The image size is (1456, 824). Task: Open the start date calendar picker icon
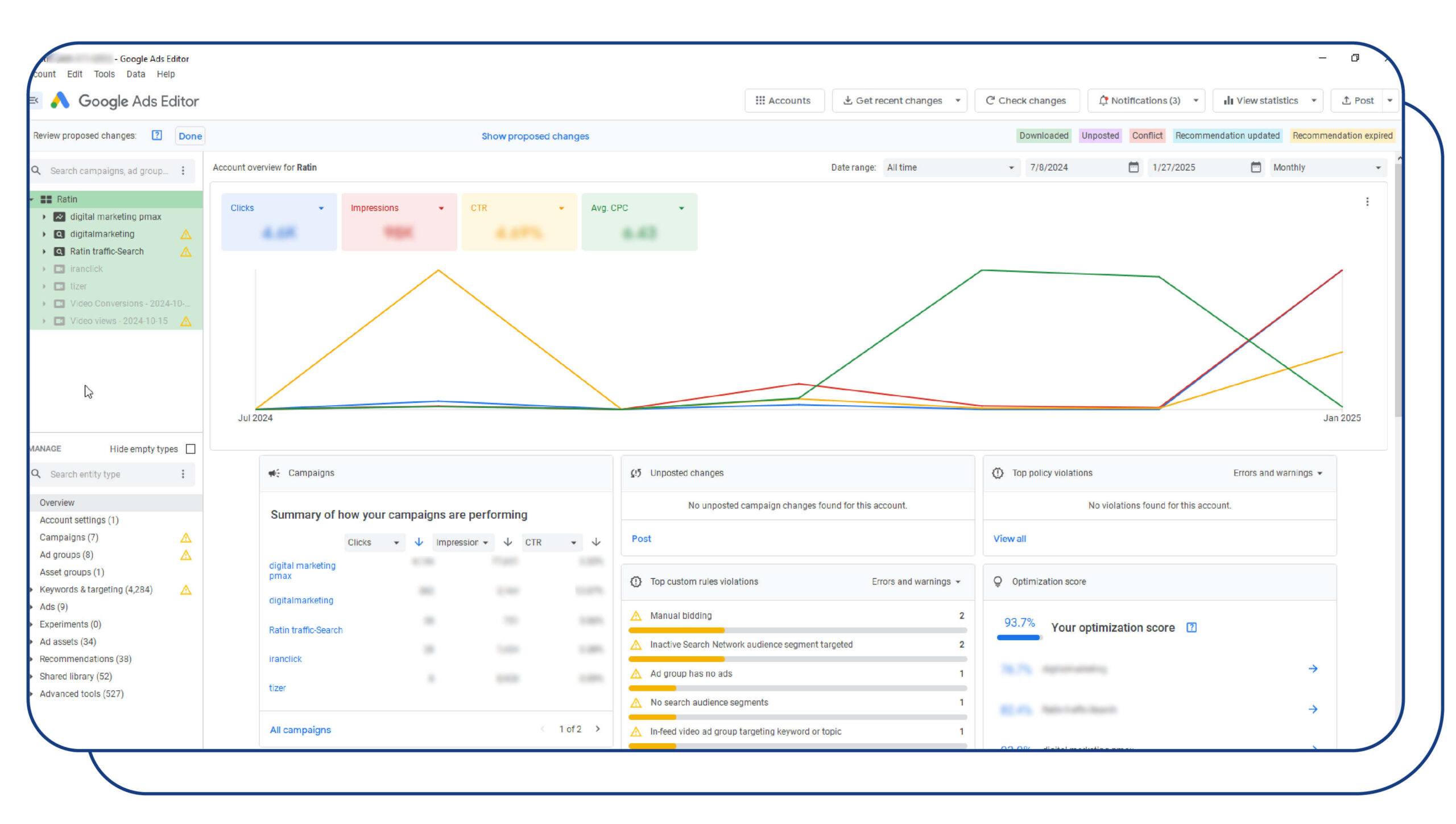pyautogui.click(x=1133, y=167)
